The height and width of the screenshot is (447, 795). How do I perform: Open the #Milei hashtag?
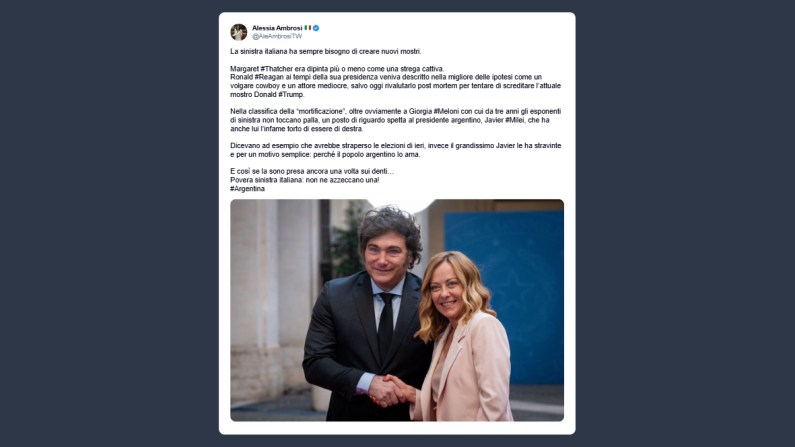[515, 120]
